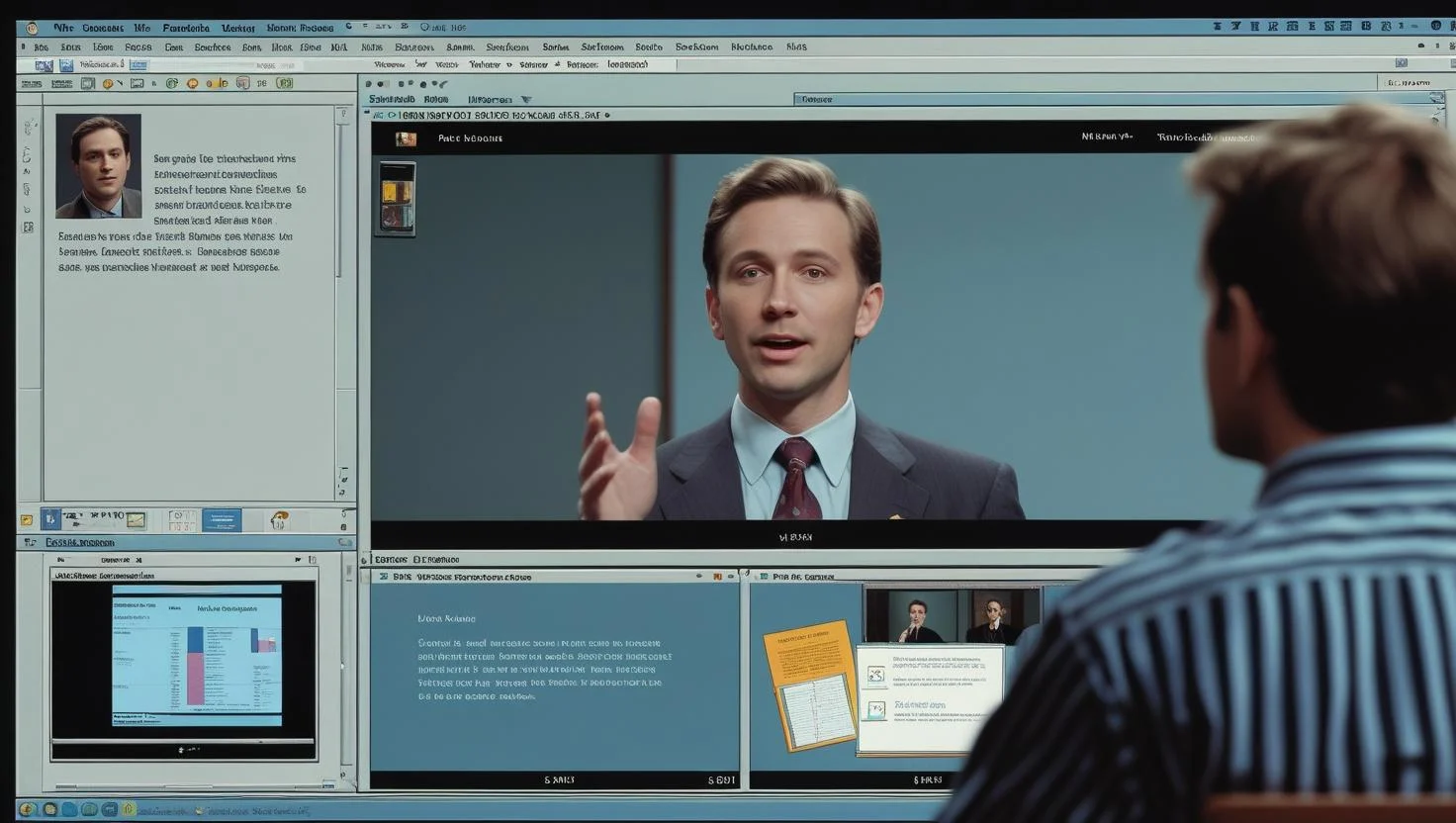The width and height of the screenshot is (1456, 823).
Task: Select the blue highlighted tool below profile panel
Action: click(x=221, y=519)
